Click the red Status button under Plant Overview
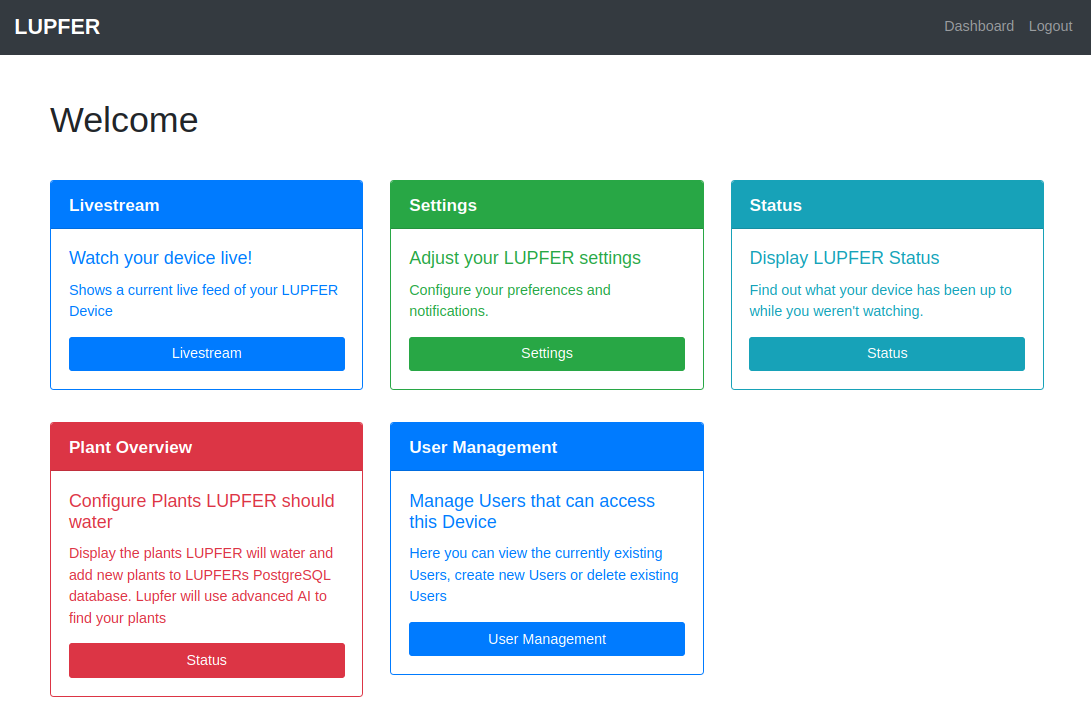The image size is (1091, 706). click(206, 660)
